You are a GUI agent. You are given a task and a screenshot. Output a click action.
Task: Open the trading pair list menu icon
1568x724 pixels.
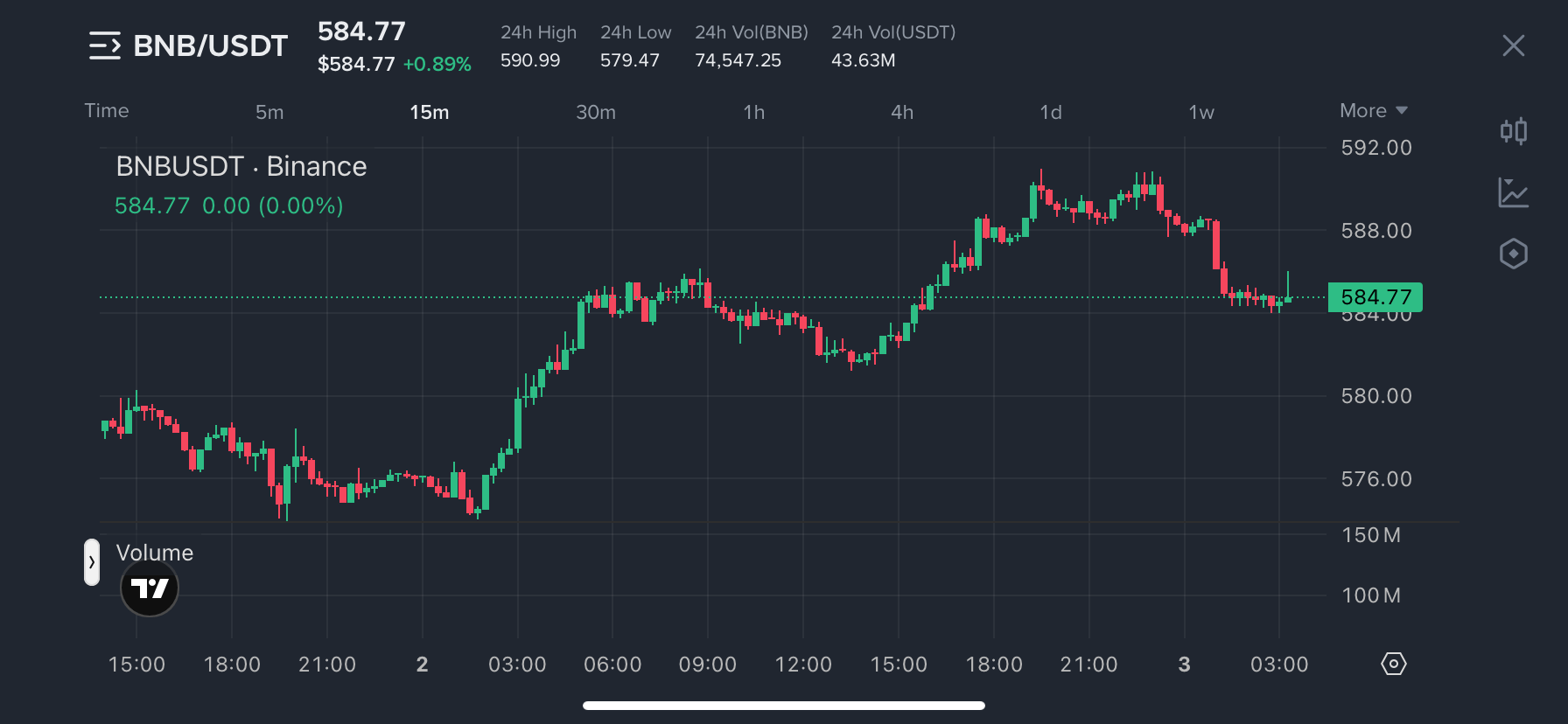point(105,45)
